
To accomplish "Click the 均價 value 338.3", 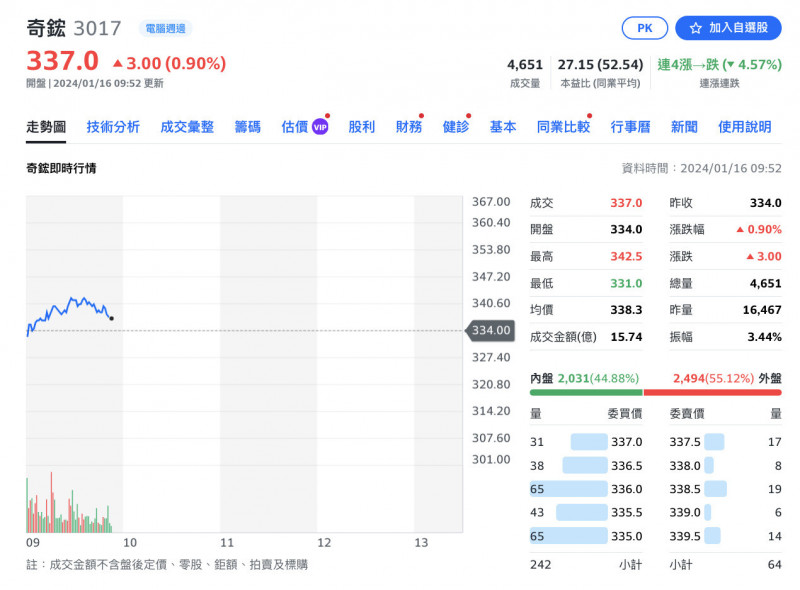I will click(x=626, y=310).
